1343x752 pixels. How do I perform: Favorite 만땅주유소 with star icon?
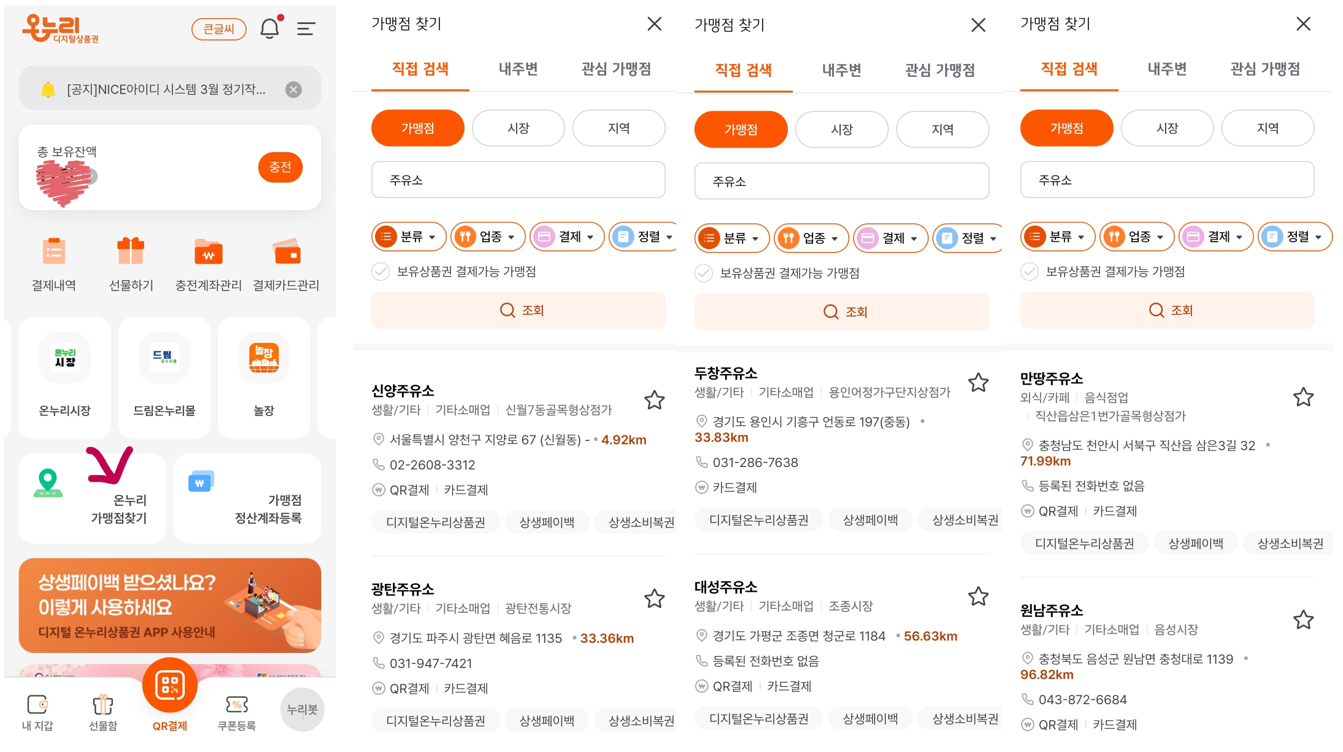[1303, 397]
